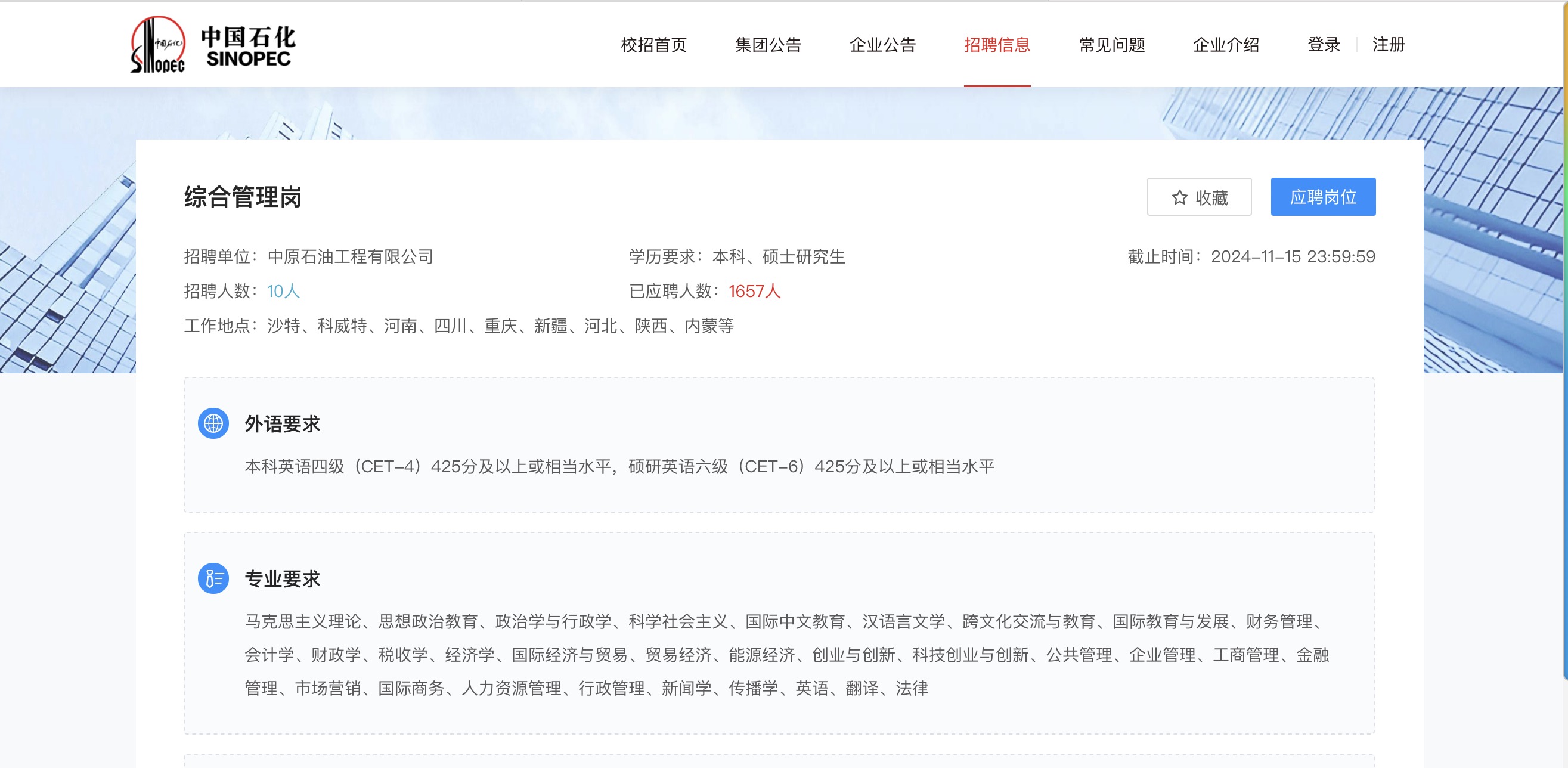Navigate to 企业介绍 page
This screenshot has height=768, width=1568.
coord(1226,45)
